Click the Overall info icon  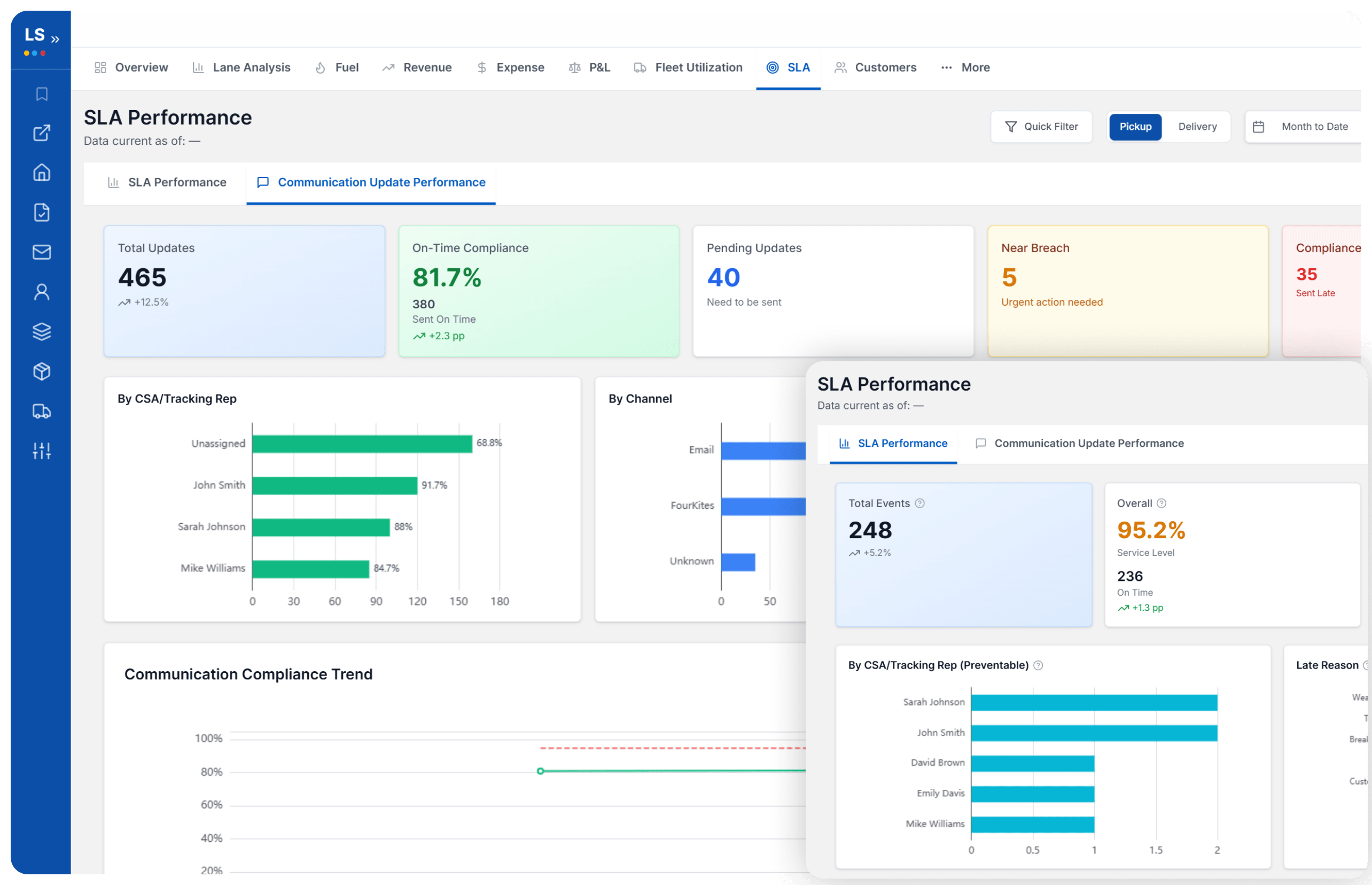click(1161, 503)
